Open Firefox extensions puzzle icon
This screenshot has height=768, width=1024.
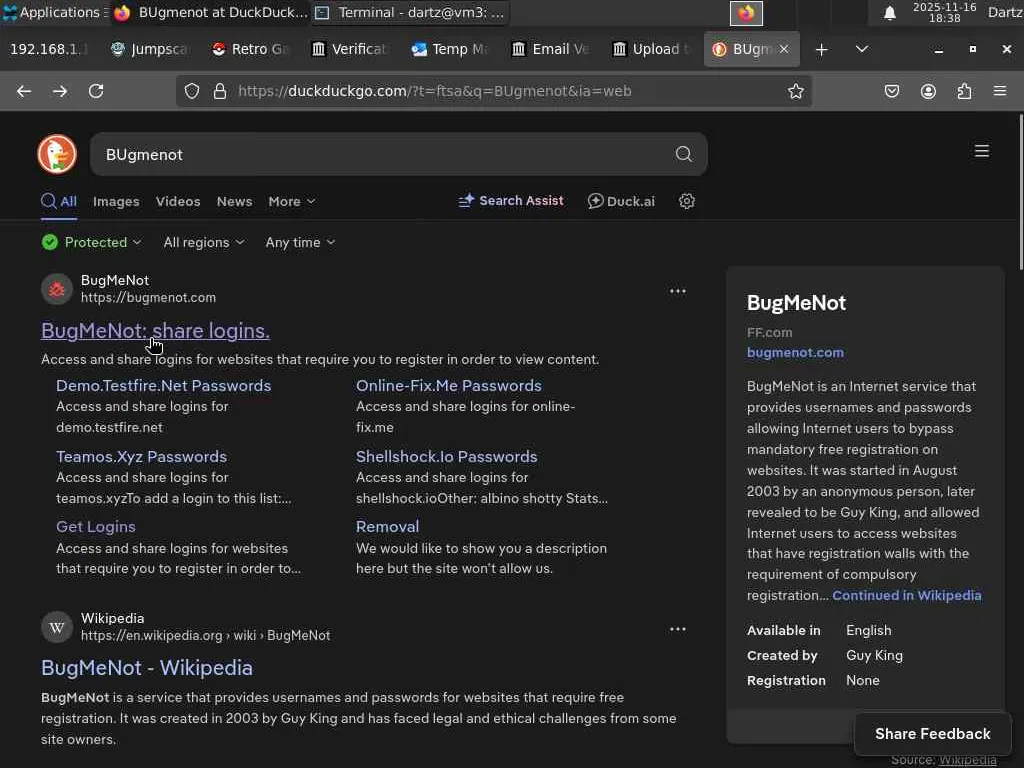[964, 91]
